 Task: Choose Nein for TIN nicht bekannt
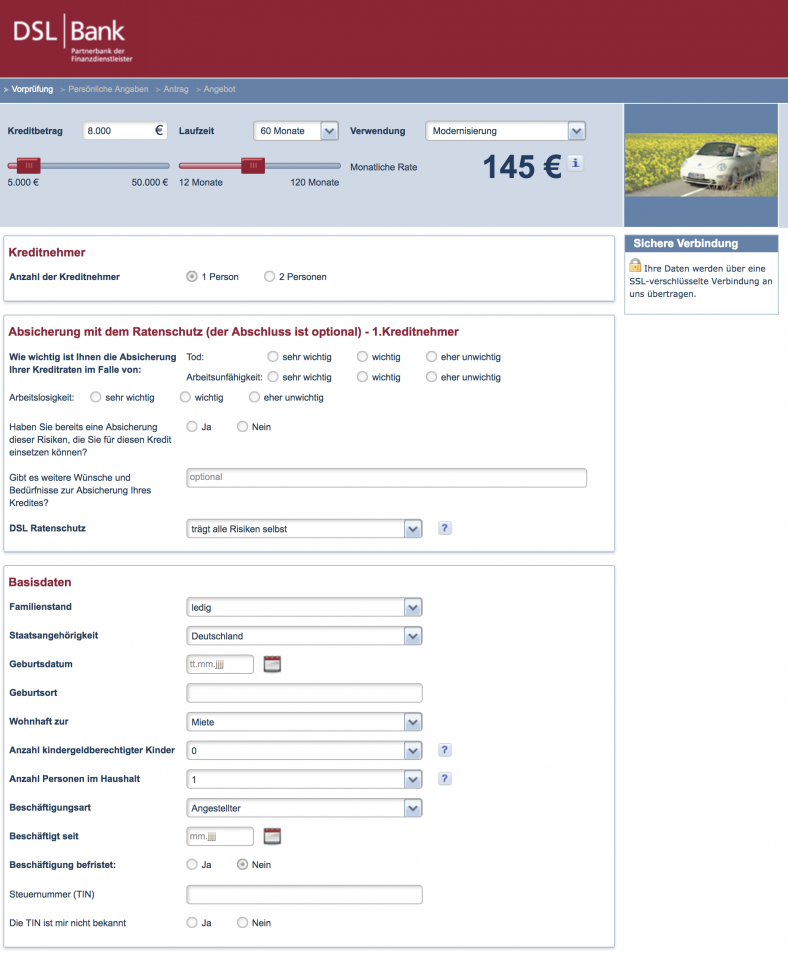242,923
